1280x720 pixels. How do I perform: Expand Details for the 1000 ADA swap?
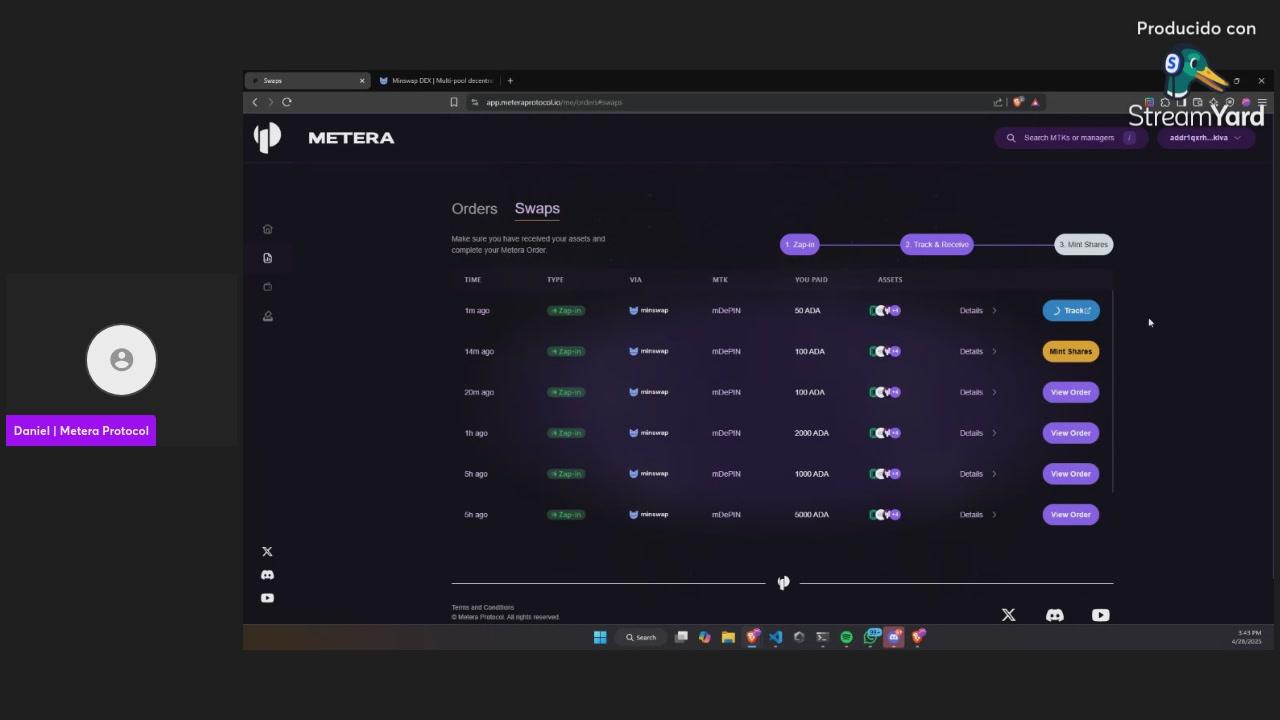978,474
